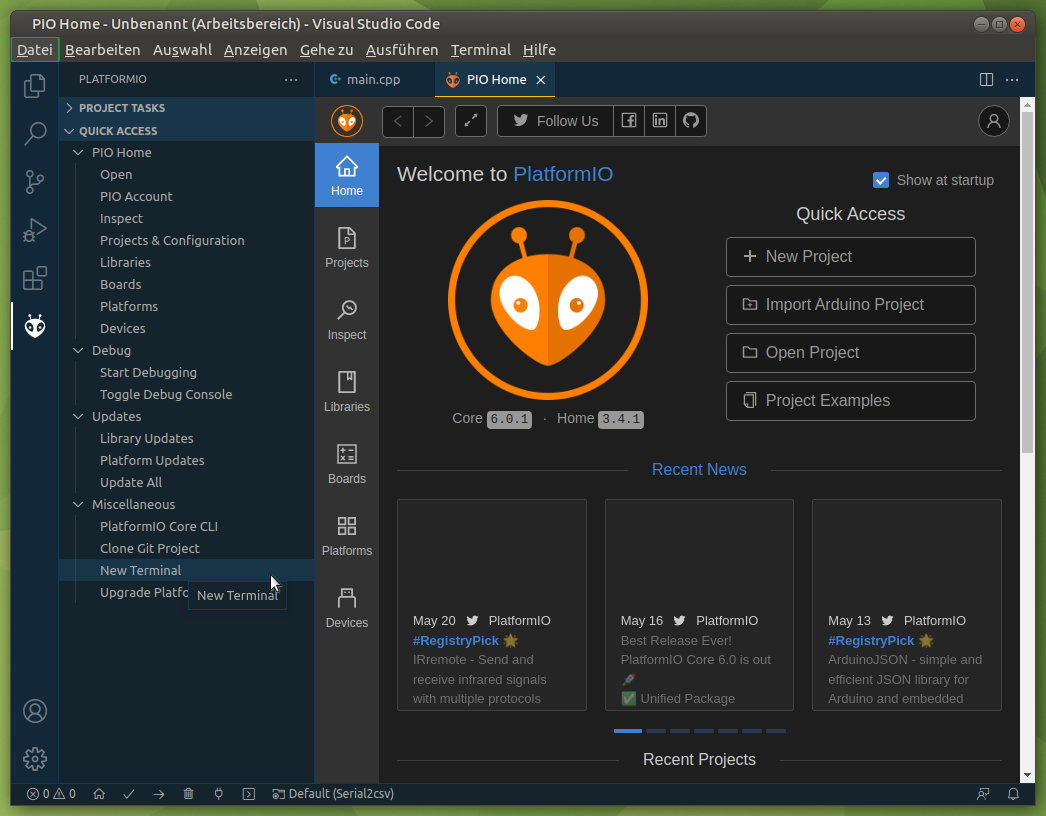The width and height of the screenshot is (1046, 816).
Task: Click the new terminal icon in status bar
Action: click(249, 794)
